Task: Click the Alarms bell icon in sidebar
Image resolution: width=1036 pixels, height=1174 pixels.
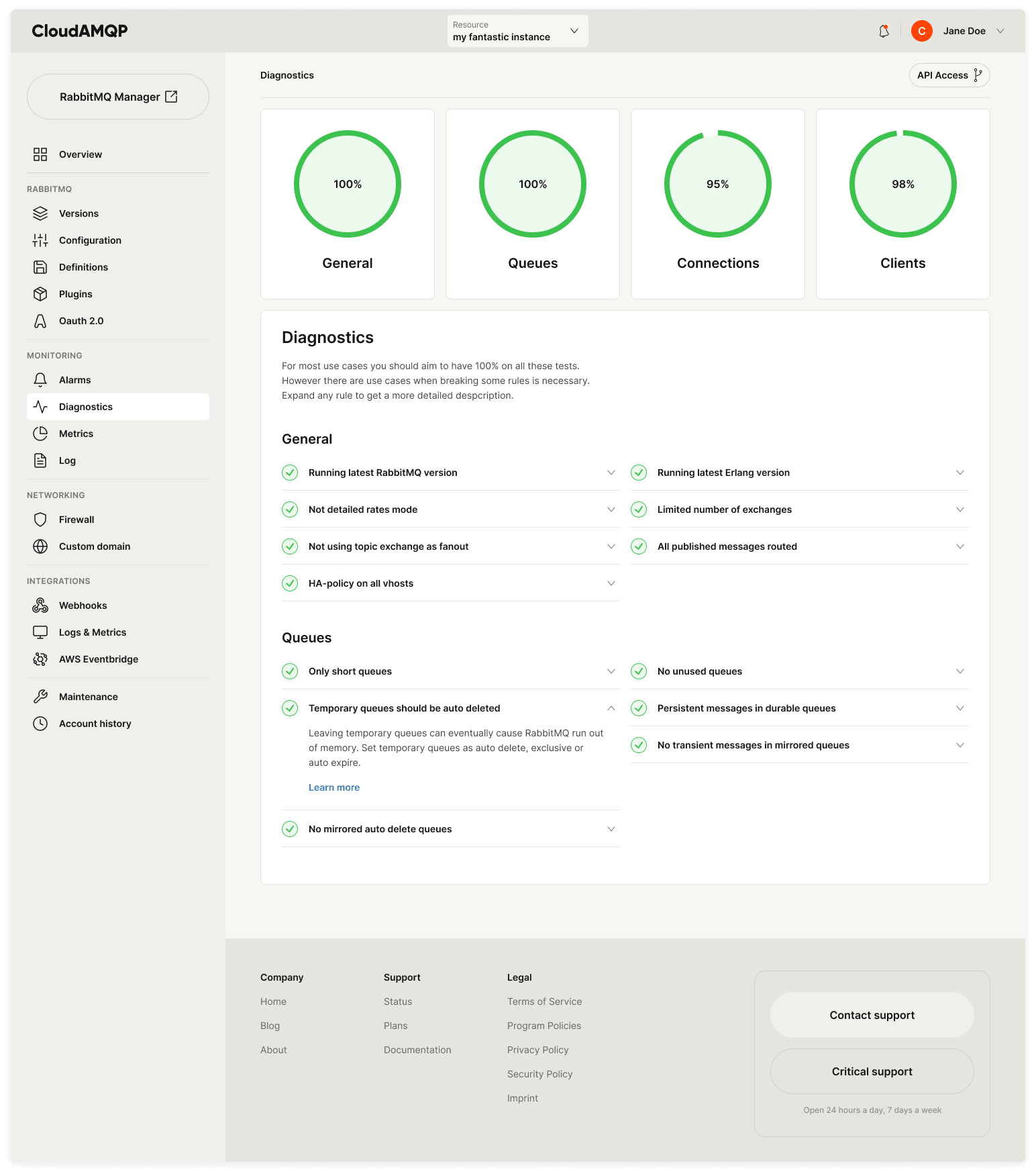Action: pos(40,380)
